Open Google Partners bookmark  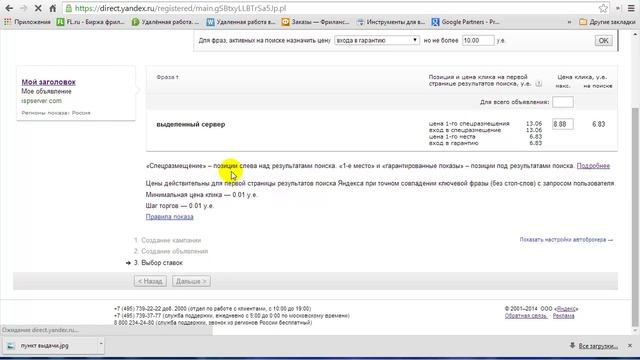coord(465,22)
